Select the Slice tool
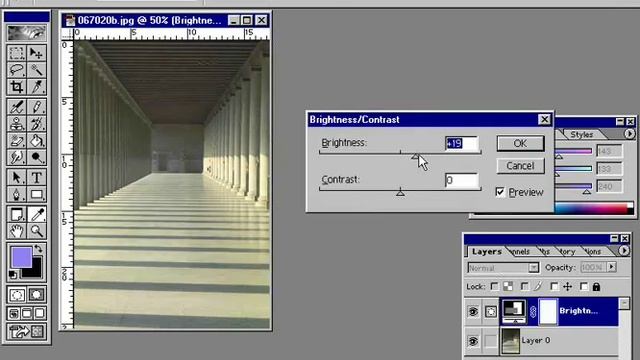This screenshot has width=640, height=360. pyautogui.click(x=36, y=87)
